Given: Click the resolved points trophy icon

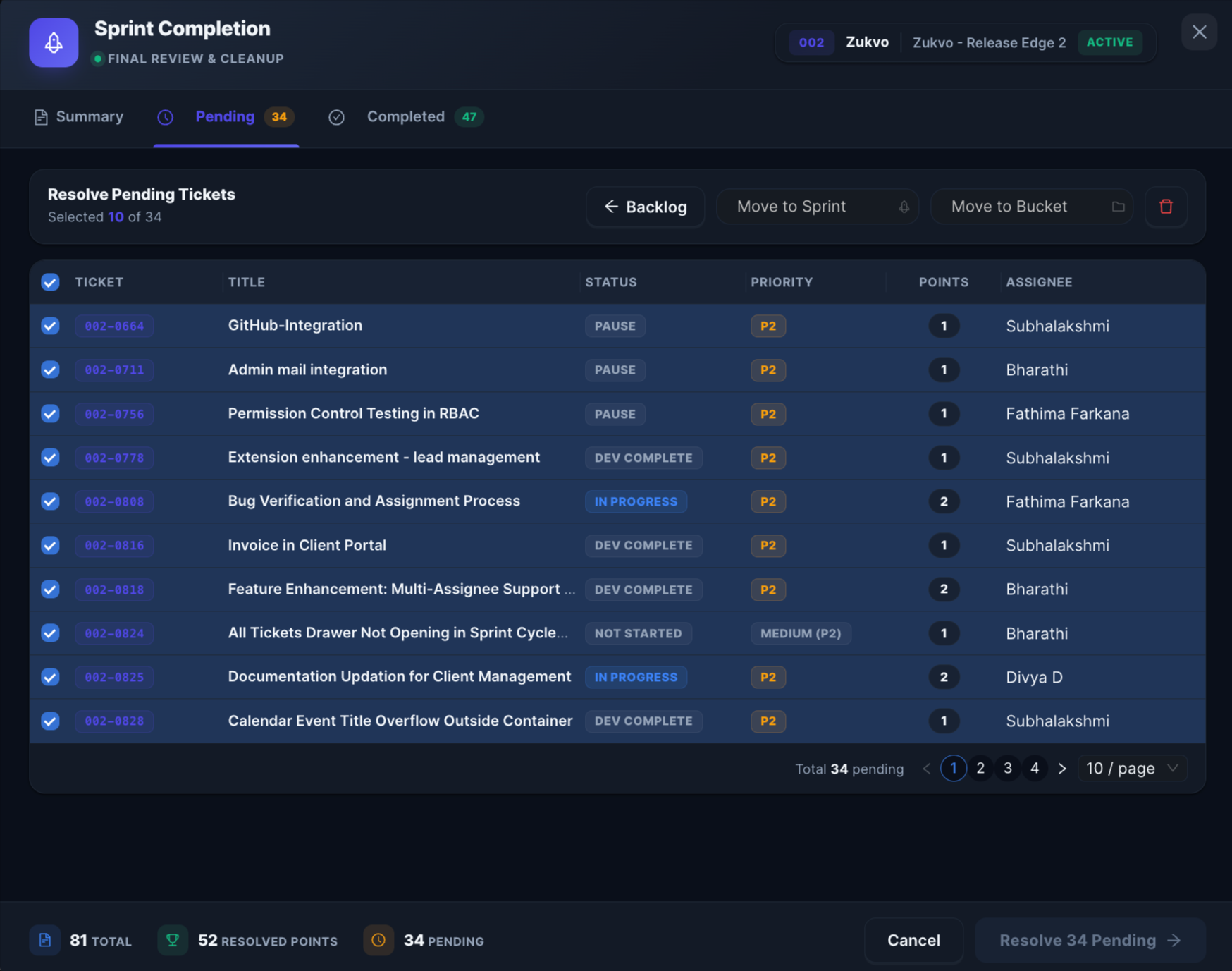Looking at the screenshot, I should click(173, 940).
